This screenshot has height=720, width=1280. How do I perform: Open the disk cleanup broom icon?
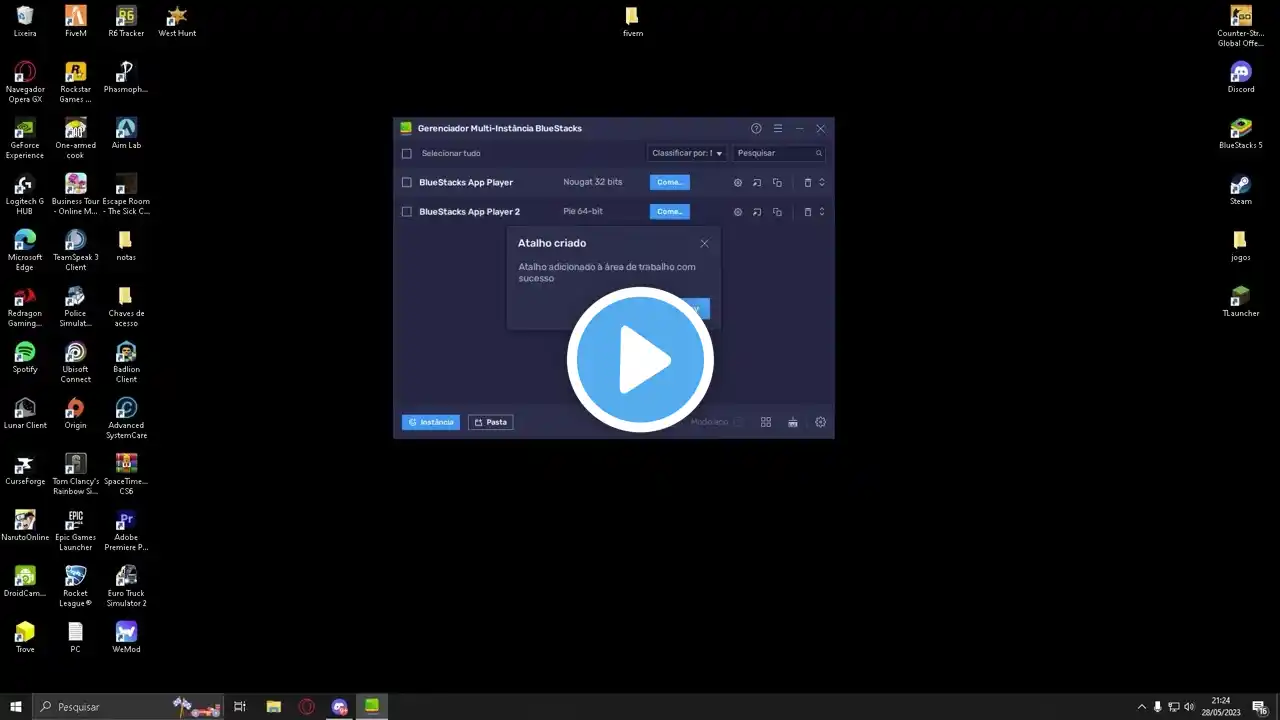(793, 422)
